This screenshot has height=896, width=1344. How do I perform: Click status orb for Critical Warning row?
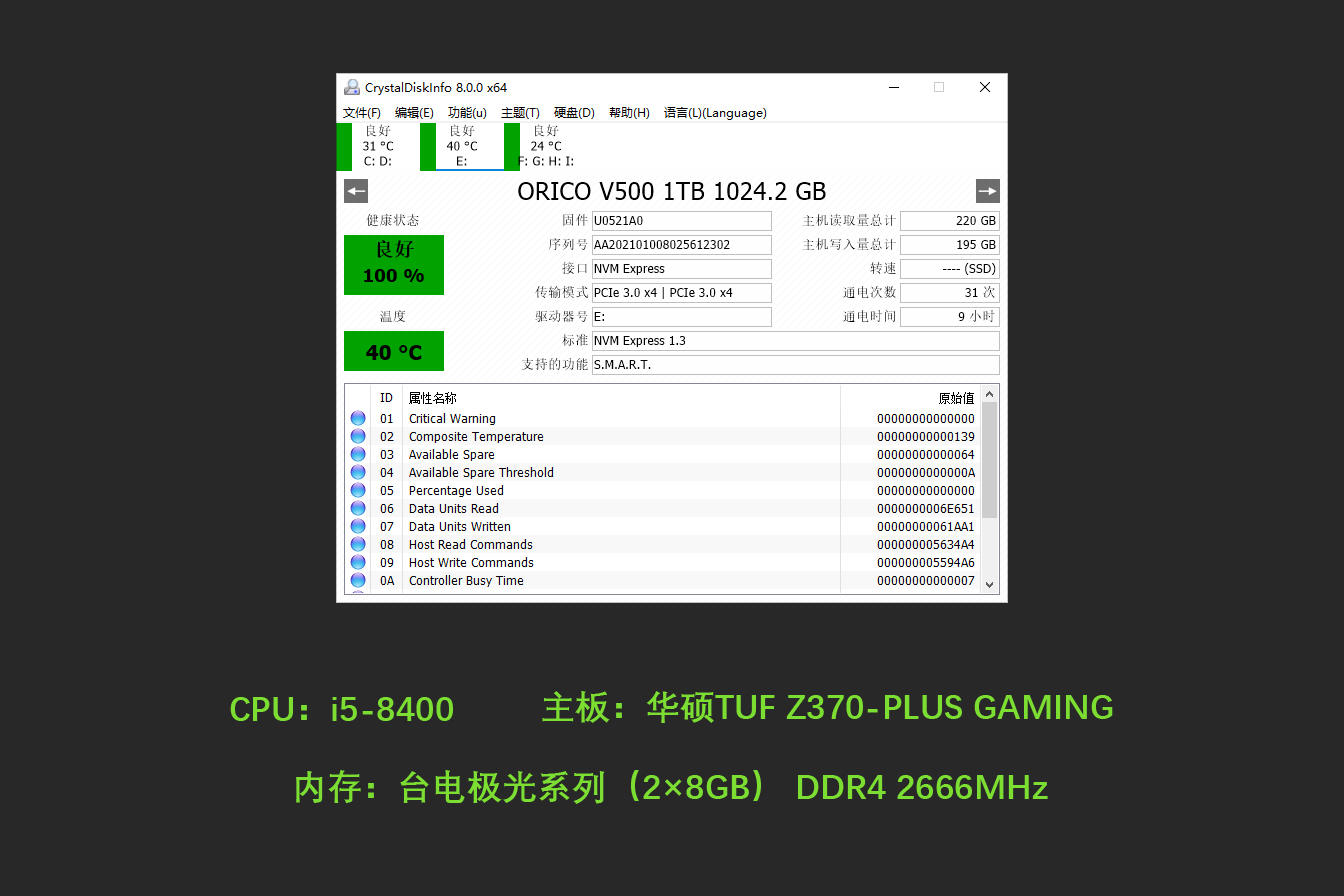[x=358, y=419]
